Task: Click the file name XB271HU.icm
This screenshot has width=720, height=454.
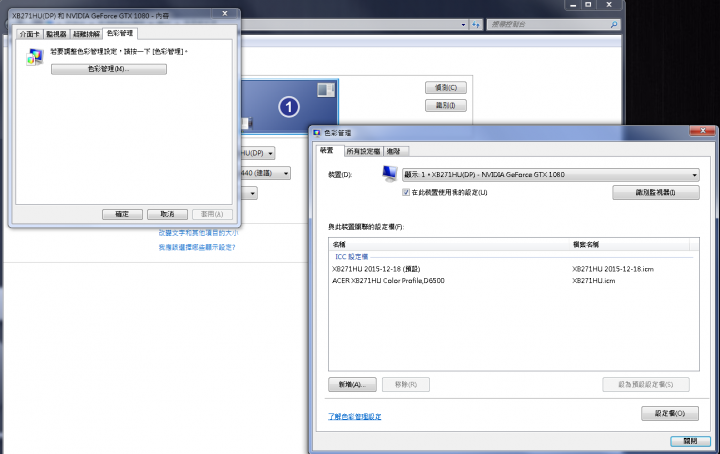Action: [x=594, y=280]
